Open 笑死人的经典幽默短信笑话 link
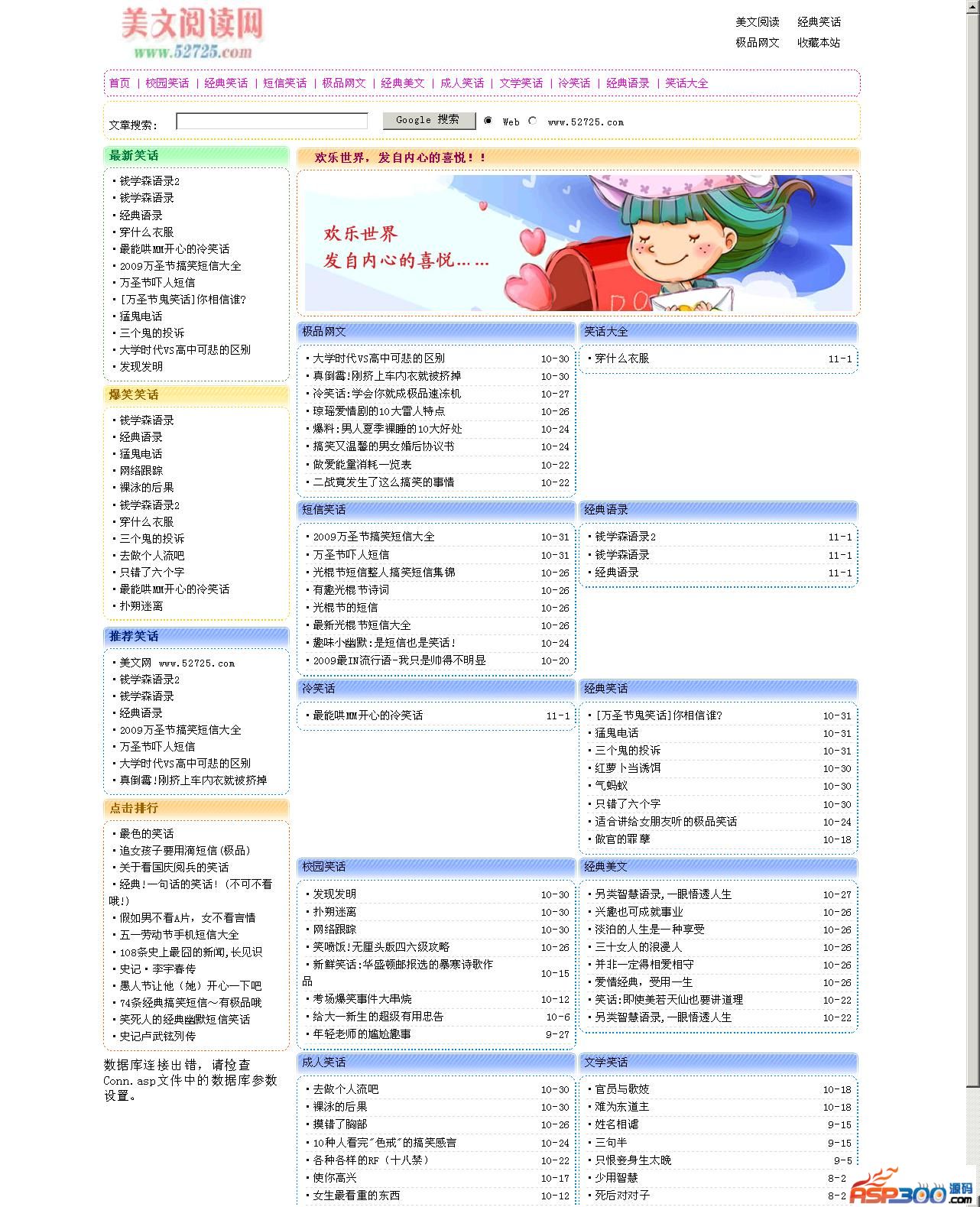This screenshot has height=1207, width=980. click(184, 1020)
